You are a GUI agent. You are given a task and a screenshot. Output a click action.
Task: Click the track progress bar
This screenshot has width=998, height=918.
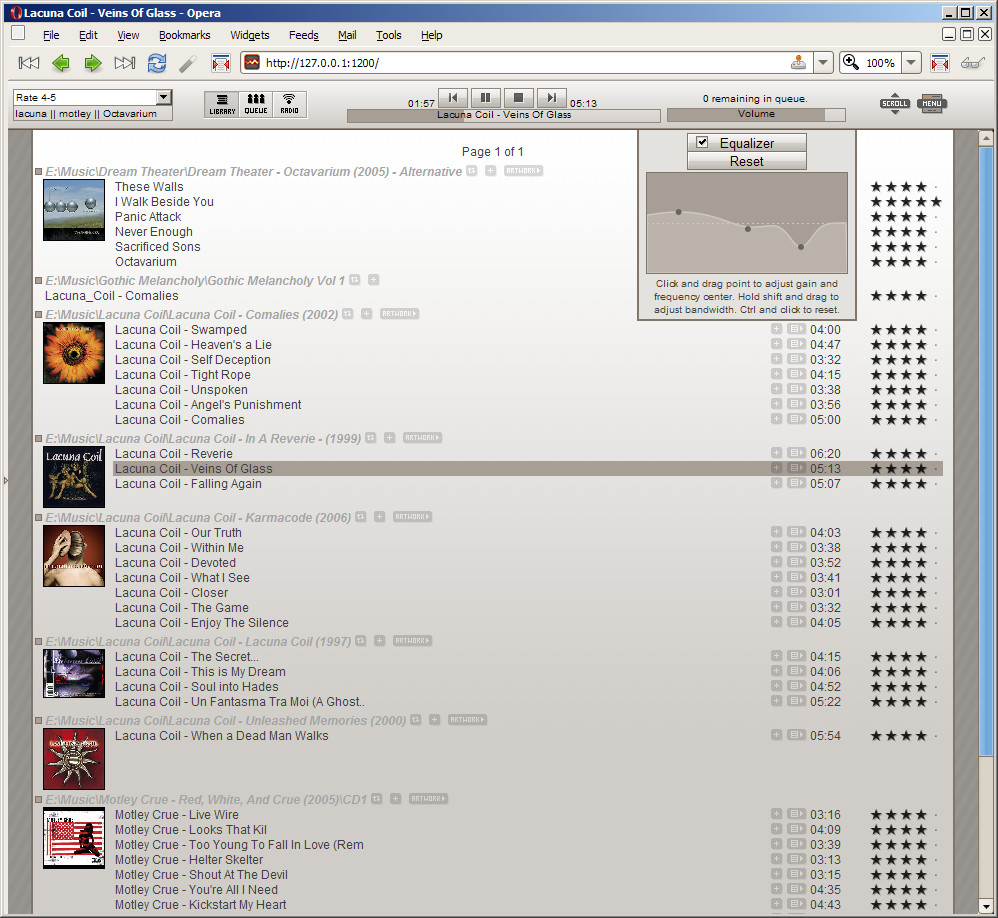pos(503,115)
